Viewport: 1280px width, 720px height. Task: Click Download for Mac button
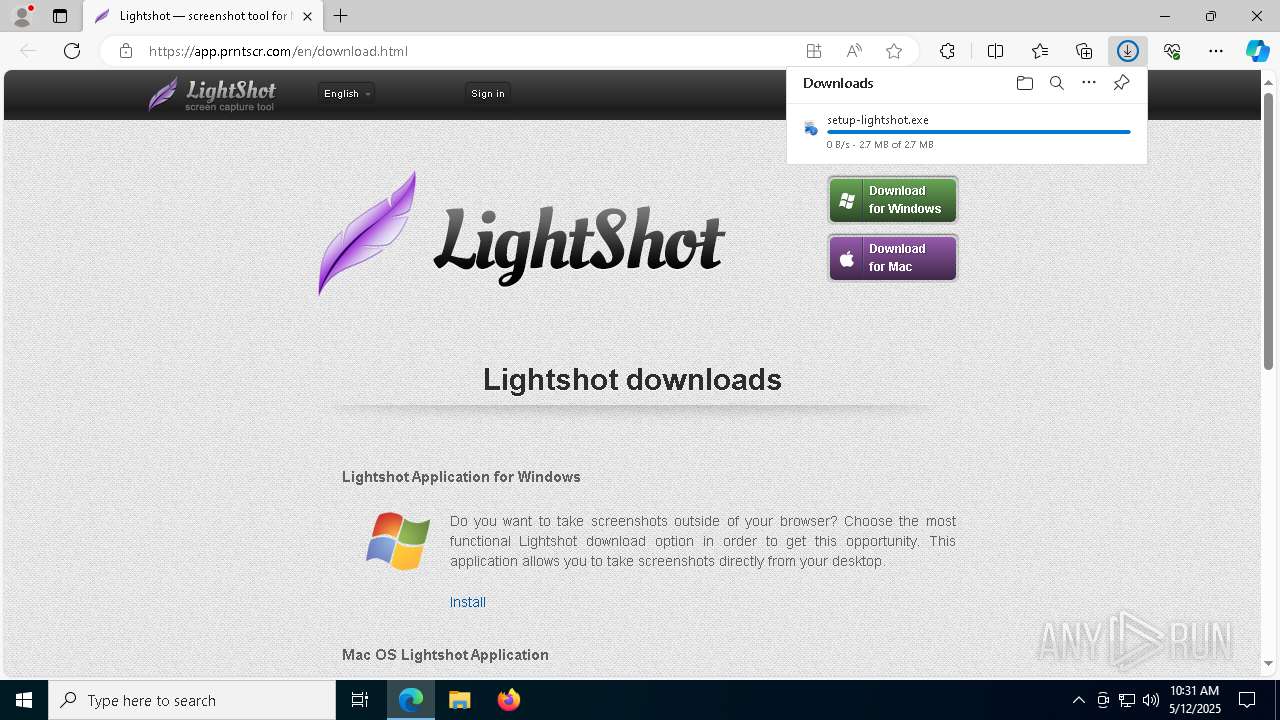[893, 258]
